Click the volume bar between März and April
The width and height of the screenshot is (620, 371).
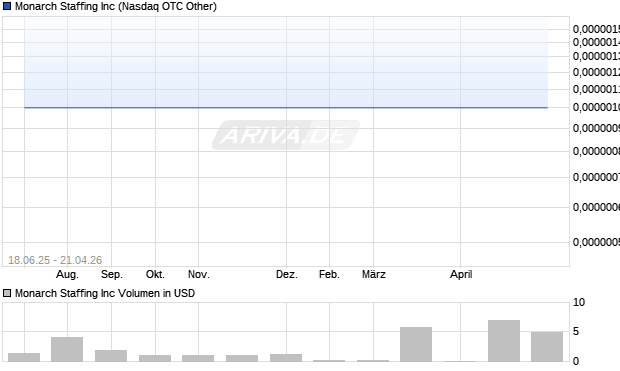point(416,344)
